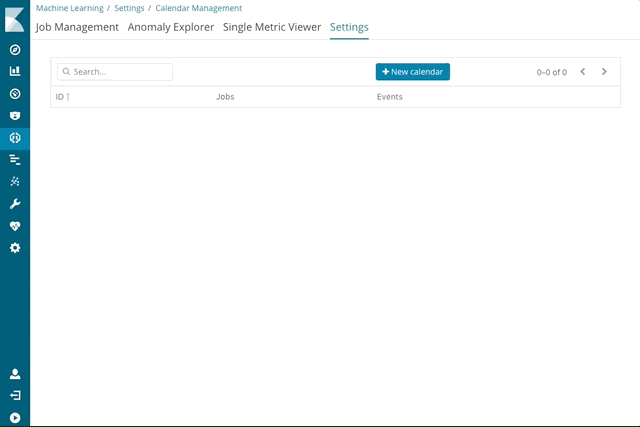Open Visualize via the bar chart icon
640x427 pixels.
pyautogui.click(x=15, y=71)
